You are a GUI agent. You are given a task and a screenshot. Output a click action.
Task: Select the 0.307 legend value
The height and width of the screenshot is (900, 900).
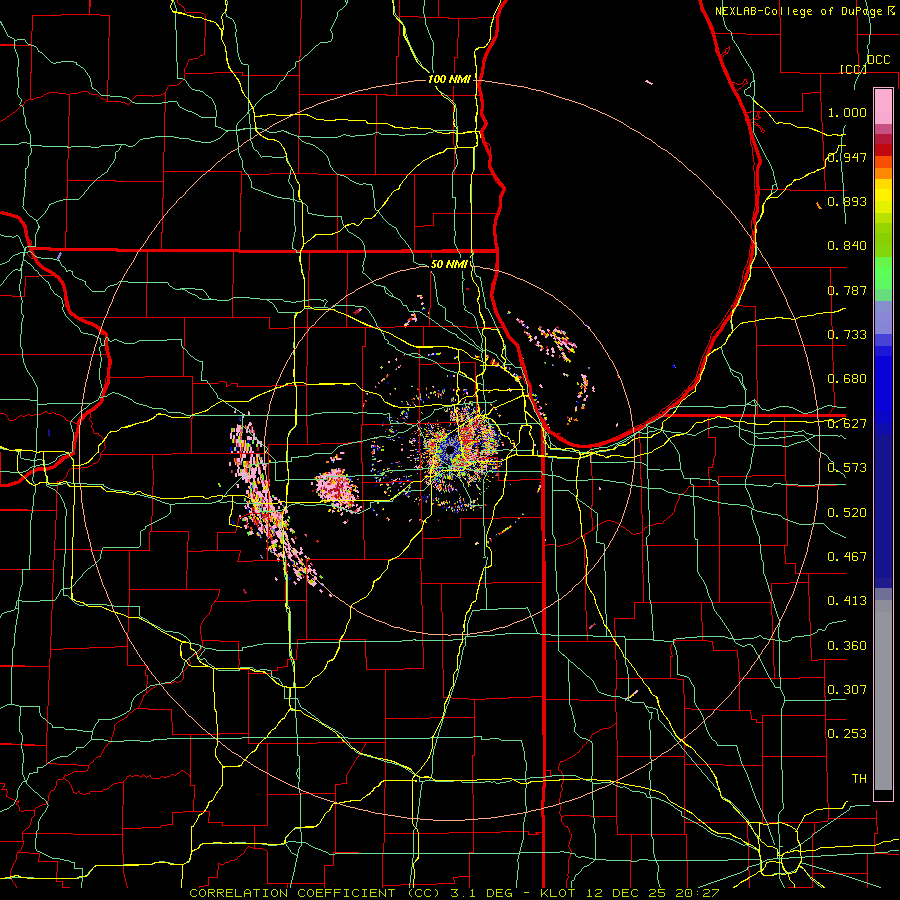(847, 690)
